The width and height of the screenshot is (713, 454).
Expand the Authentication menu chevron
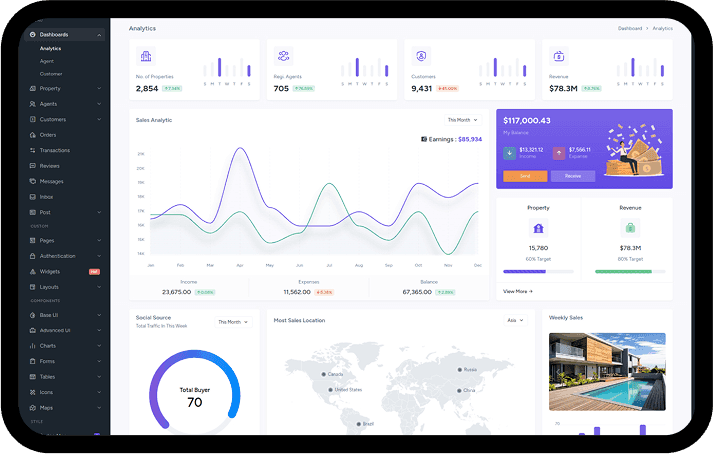(x=99, y=256)
